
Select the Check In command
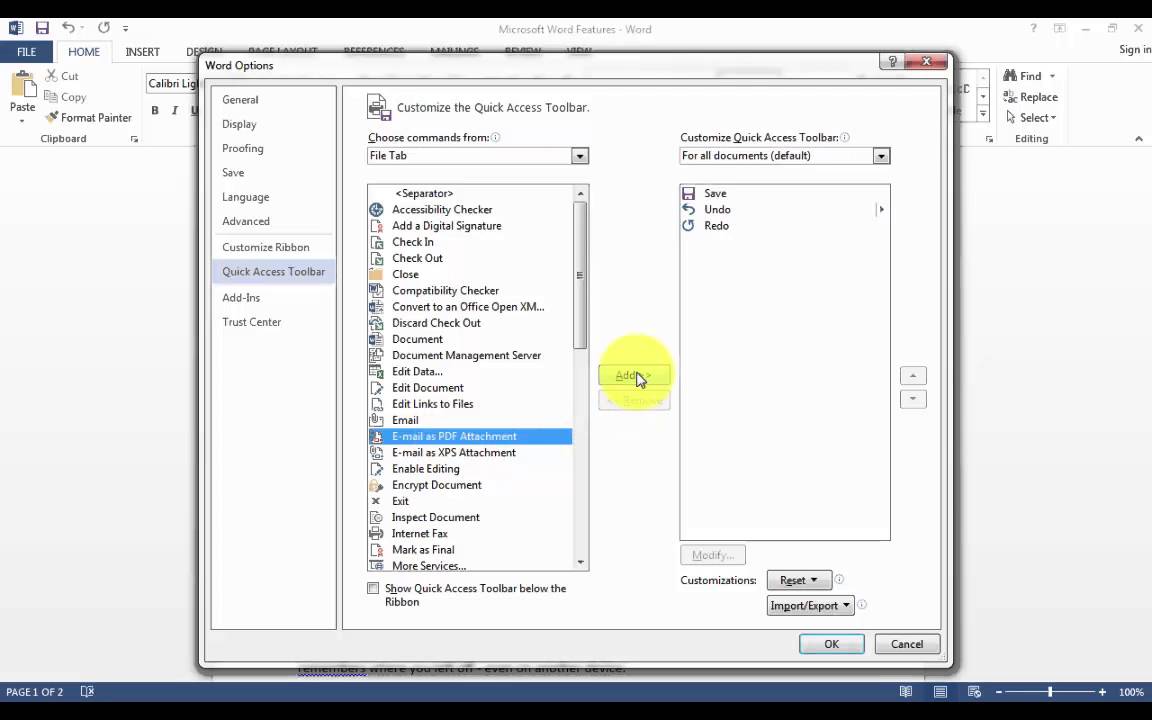470,242
